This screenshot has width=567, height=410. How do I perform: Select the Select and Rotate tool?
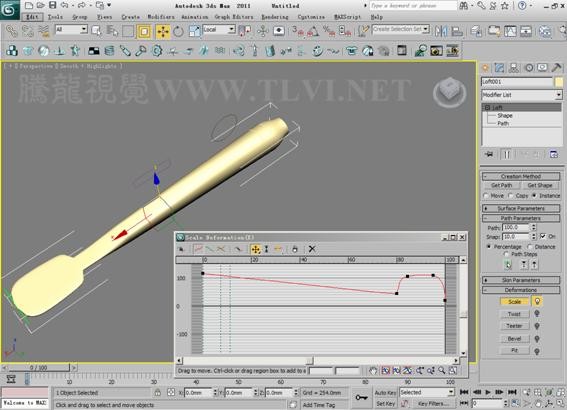[178, 32]
